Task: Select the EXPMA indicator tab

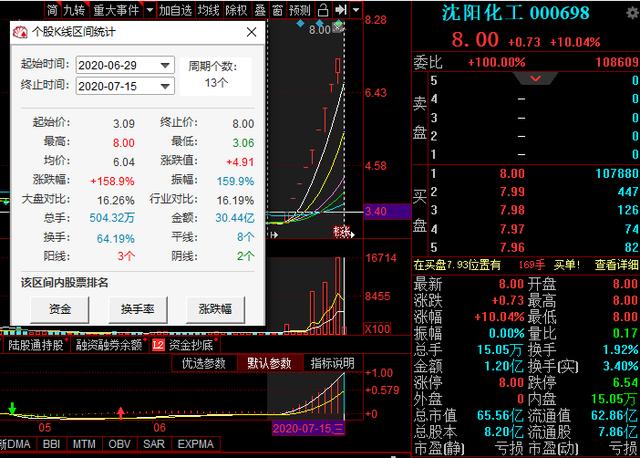Action: [196, 444]
